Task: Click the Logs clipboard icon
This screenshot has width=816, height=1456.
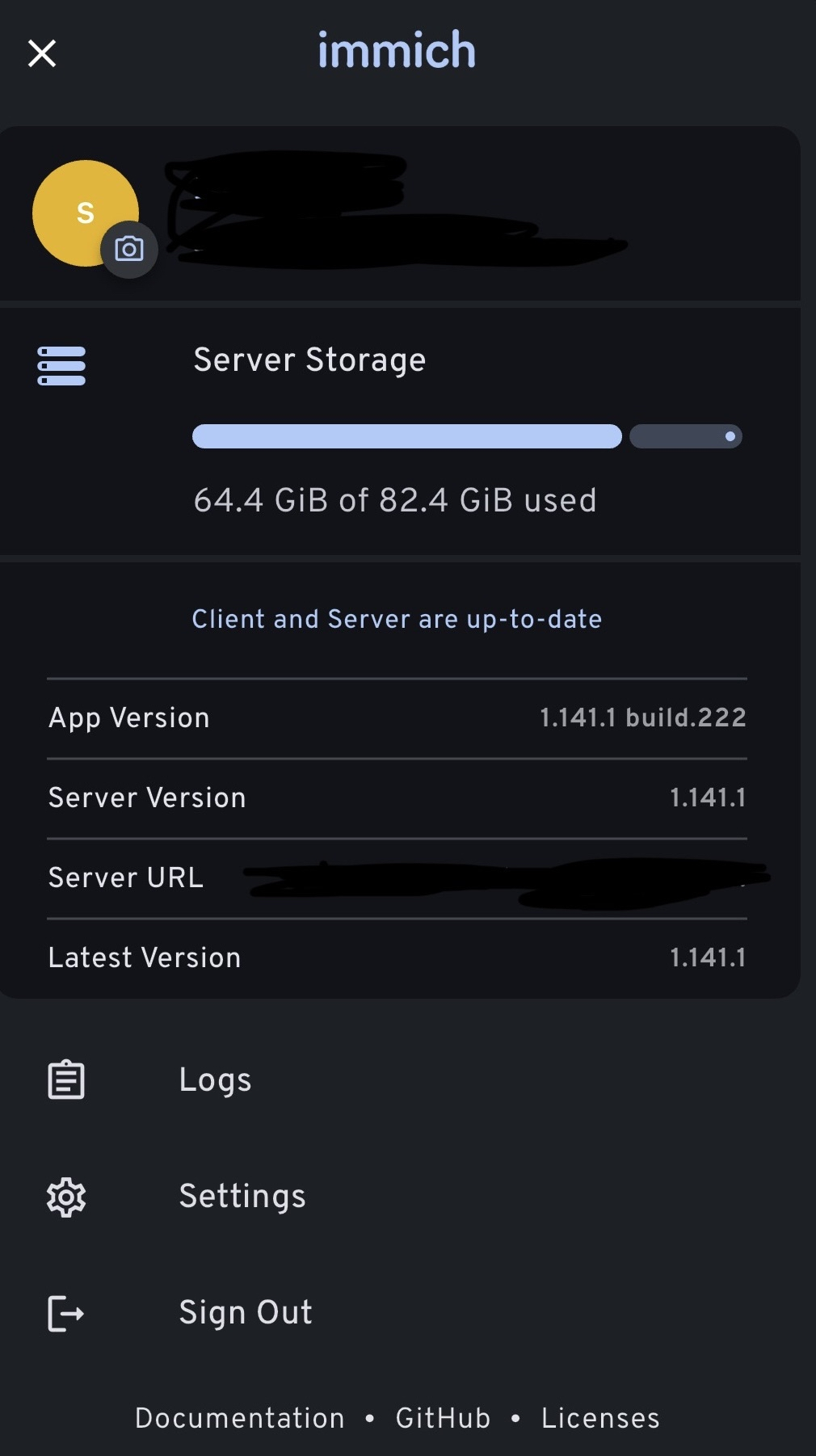Action: (66, 1080)
